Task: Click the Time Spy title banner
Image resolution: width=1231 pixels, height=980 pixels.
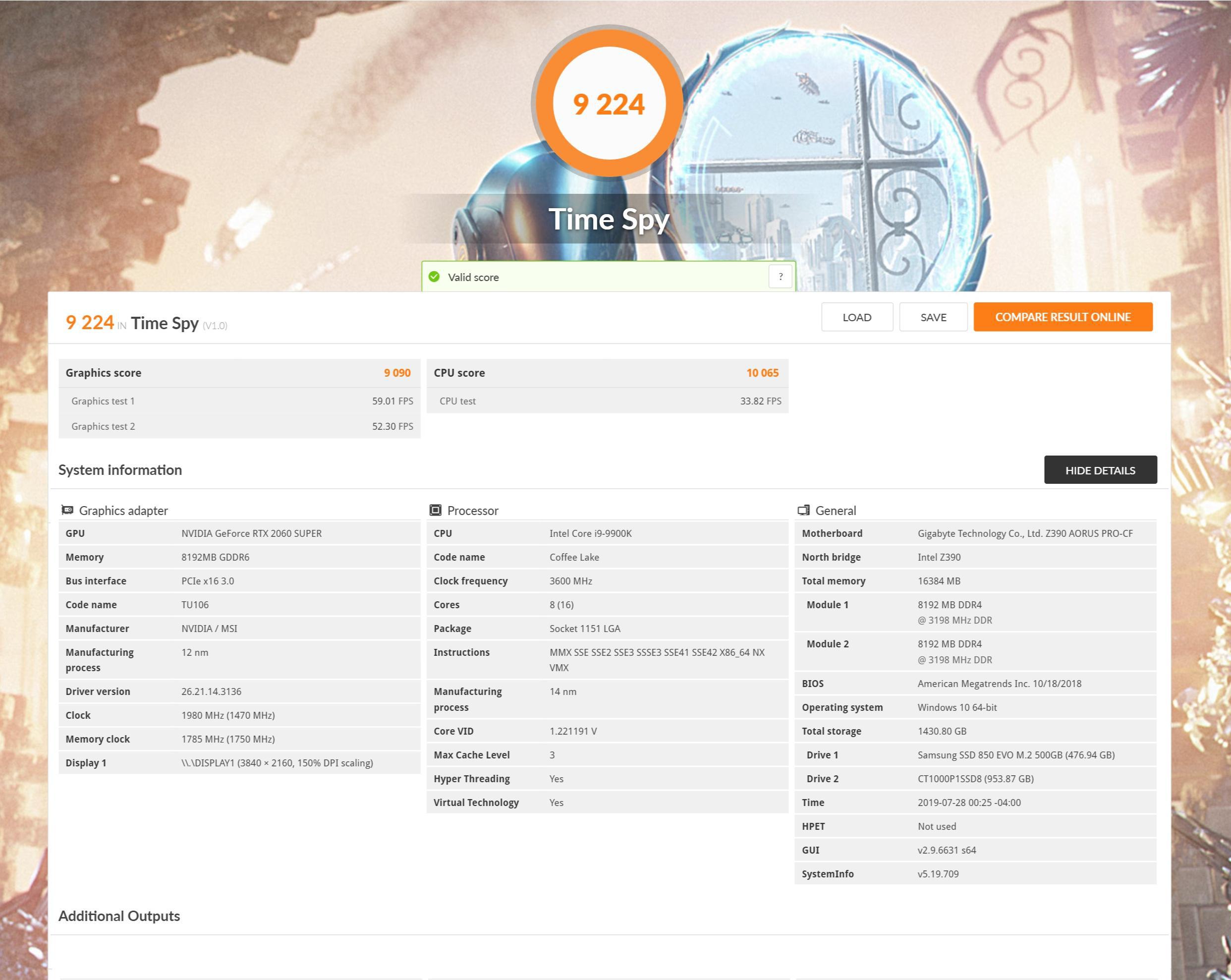Action: point(609,219)
